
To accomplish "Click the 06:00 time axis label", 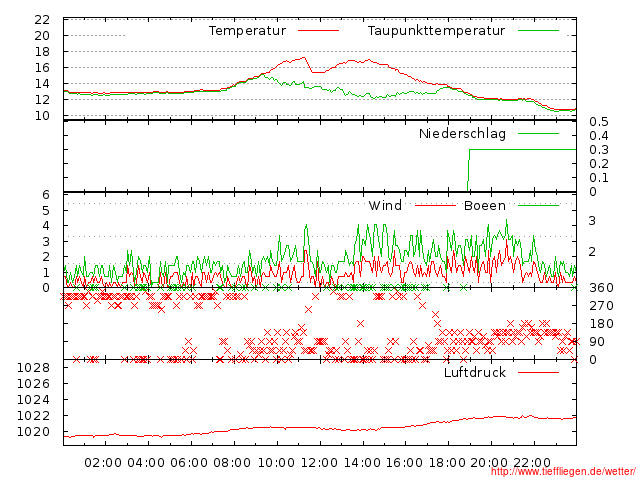I will (x=189, y=463).
